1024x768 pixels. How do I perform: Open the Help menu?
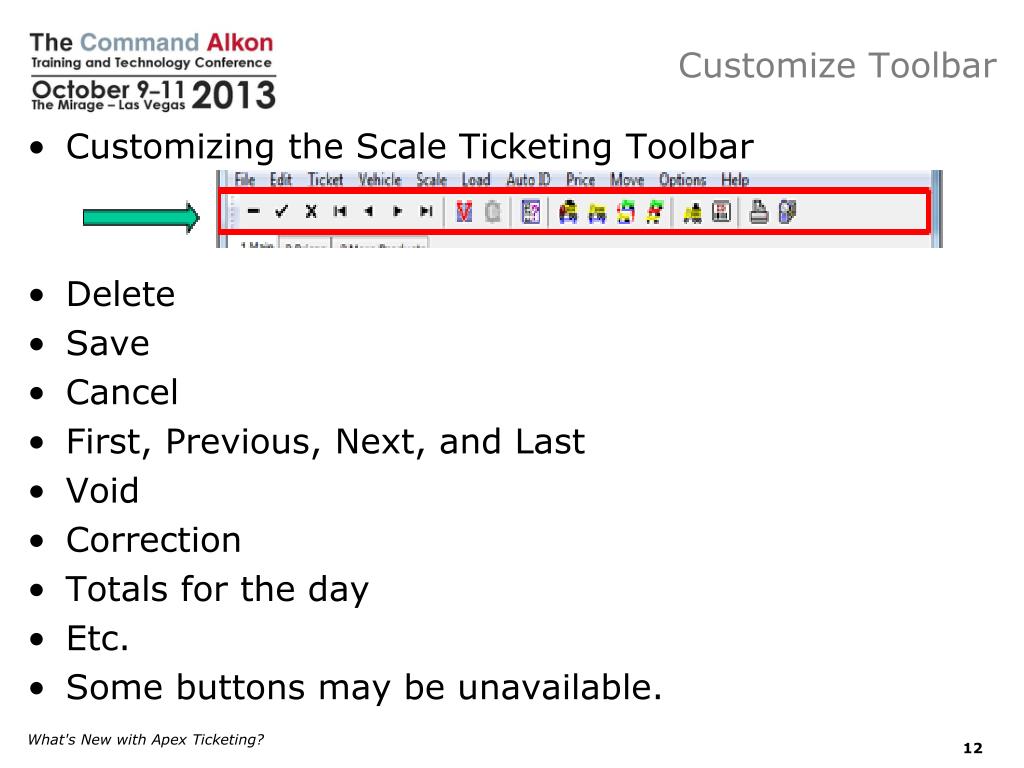click(x=735, y=180)
